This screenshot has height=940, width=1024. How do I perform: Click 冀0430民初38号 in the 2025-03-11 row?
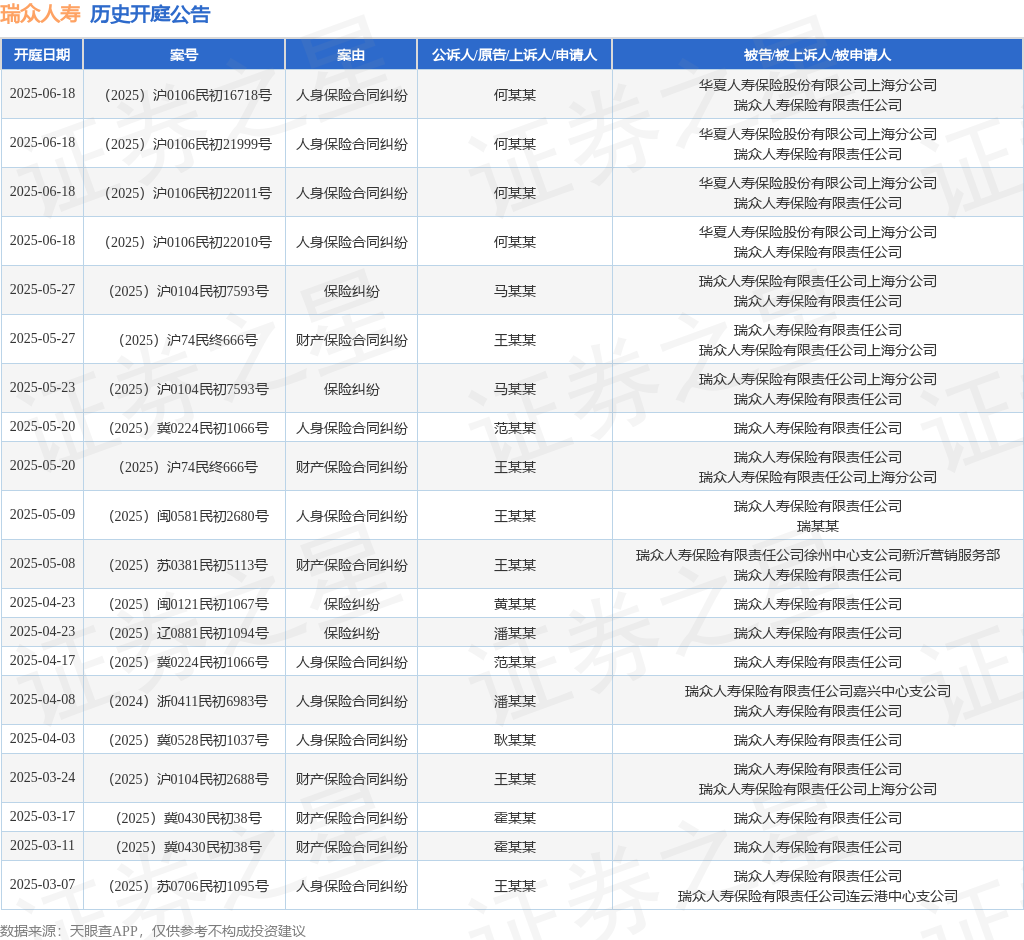coord(188,847)
